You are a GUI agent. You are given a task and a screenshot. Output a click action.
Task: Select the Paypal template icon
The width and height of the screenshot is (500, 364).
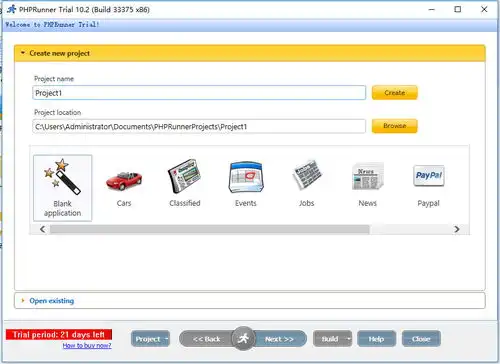click(429, 176)
